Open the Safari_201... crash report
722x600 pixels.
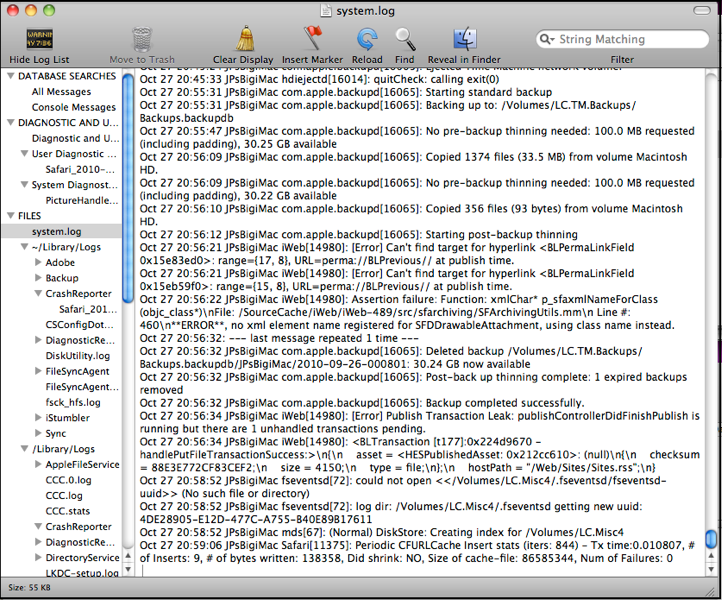[88, 309]
